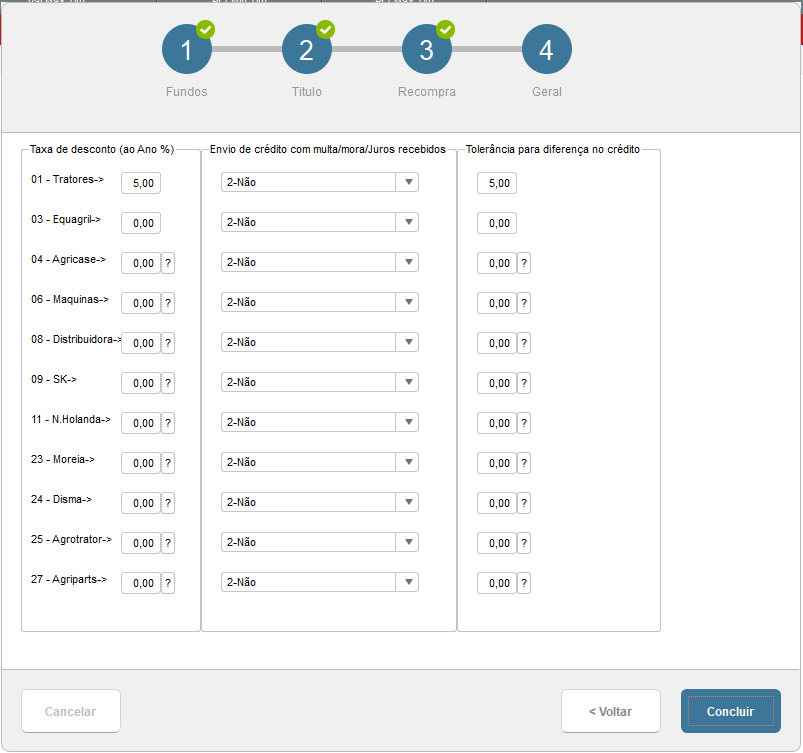The height and width of the screenshot is (753, 803).
Task: Click the Concluir button
Action: 730,711
